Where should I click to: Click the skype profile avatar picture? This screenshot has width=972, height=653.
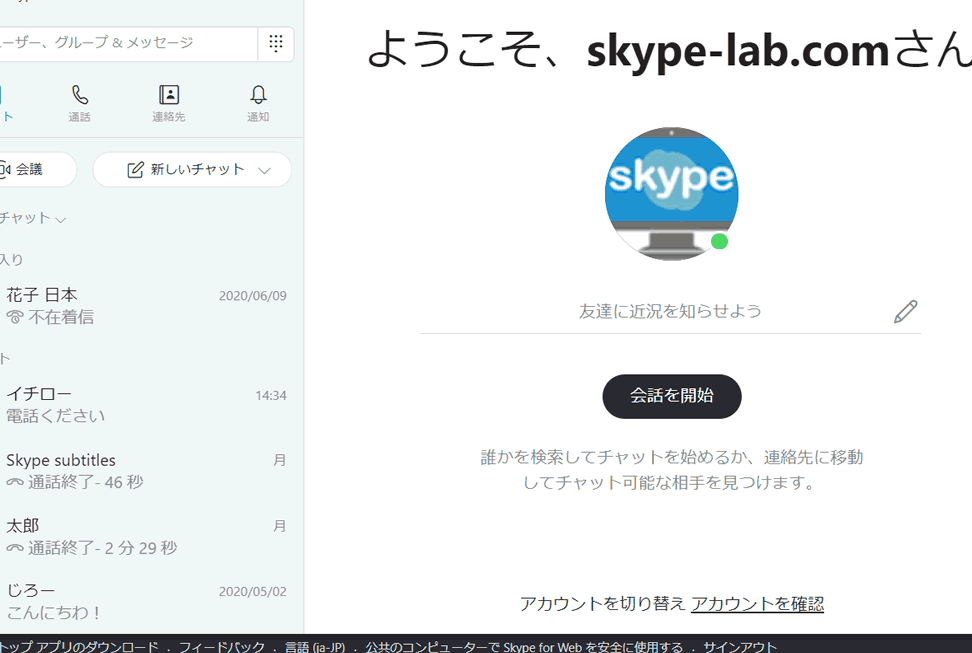point(671,193)
